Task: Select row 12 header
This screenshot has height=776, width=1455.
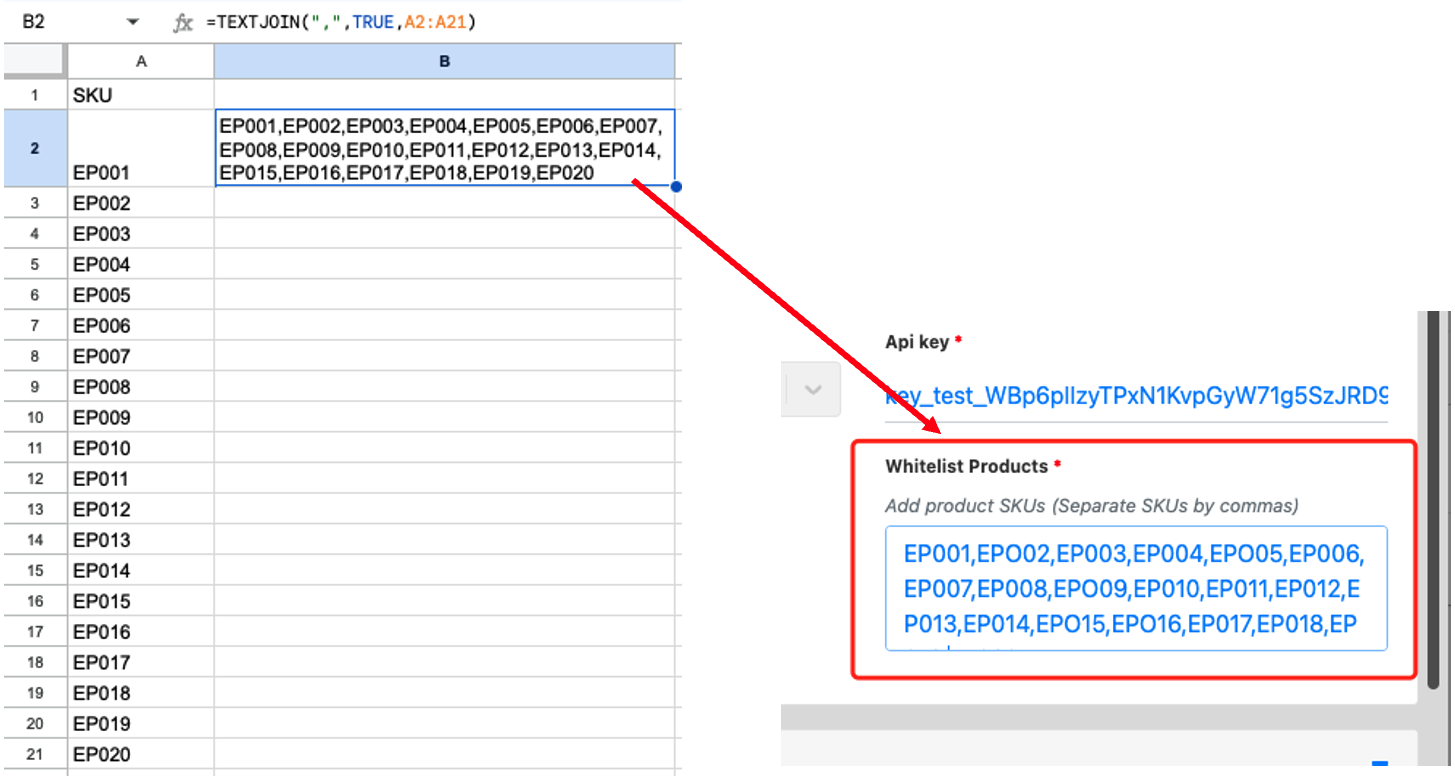Action: point(34,479)
